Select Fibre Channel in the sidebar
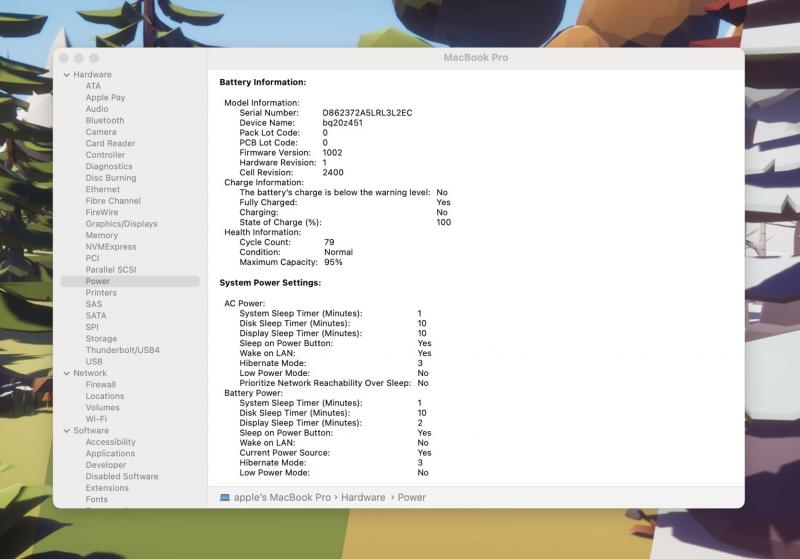The height and width of the screenshot is (559, 800). pyautogui.click(x=113, y=201)
